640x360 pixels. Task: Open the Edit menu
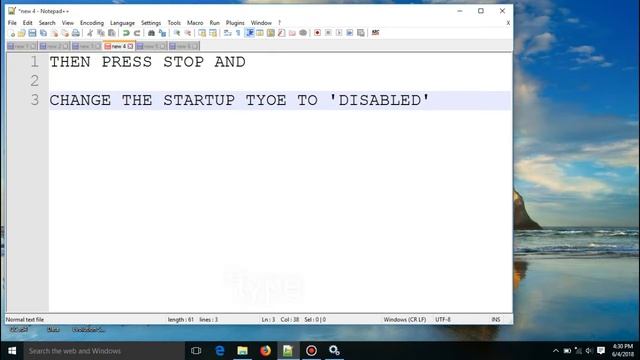[27, 23]
